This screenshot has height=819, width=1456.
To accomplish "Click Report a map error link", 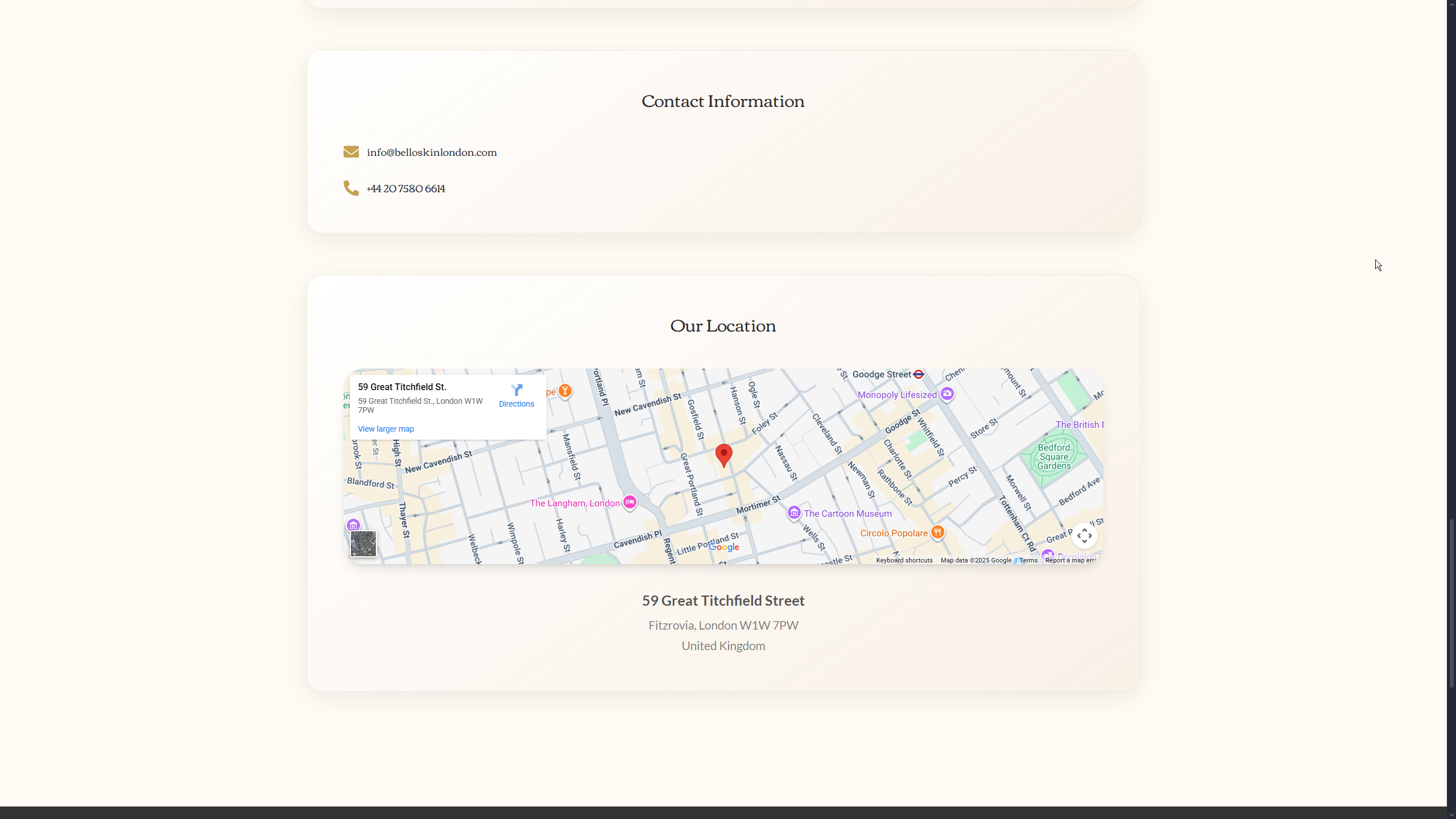I will tap(1070, 560).
